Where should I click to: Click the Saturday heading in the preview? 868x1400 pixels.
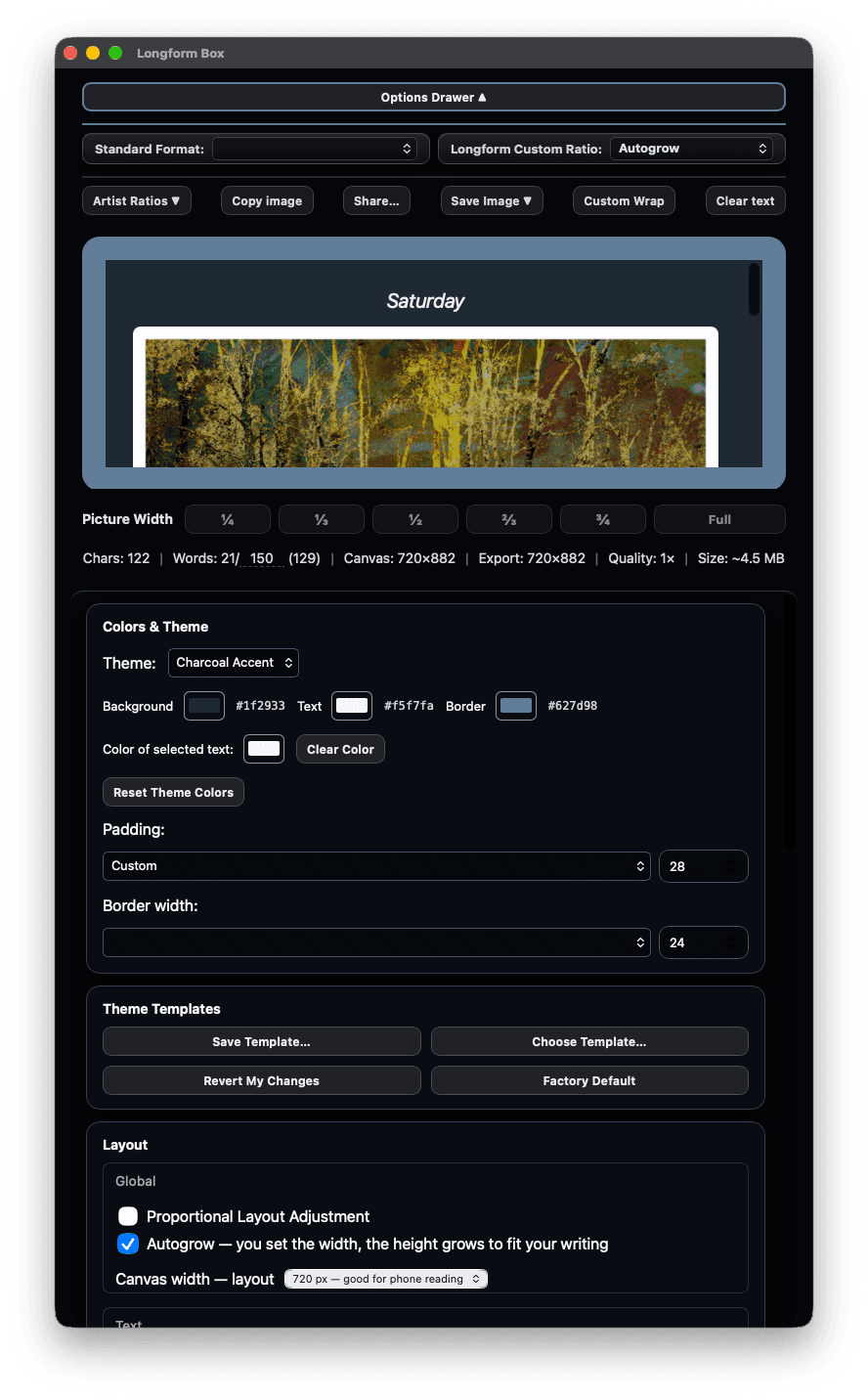[x=425, y=301]
